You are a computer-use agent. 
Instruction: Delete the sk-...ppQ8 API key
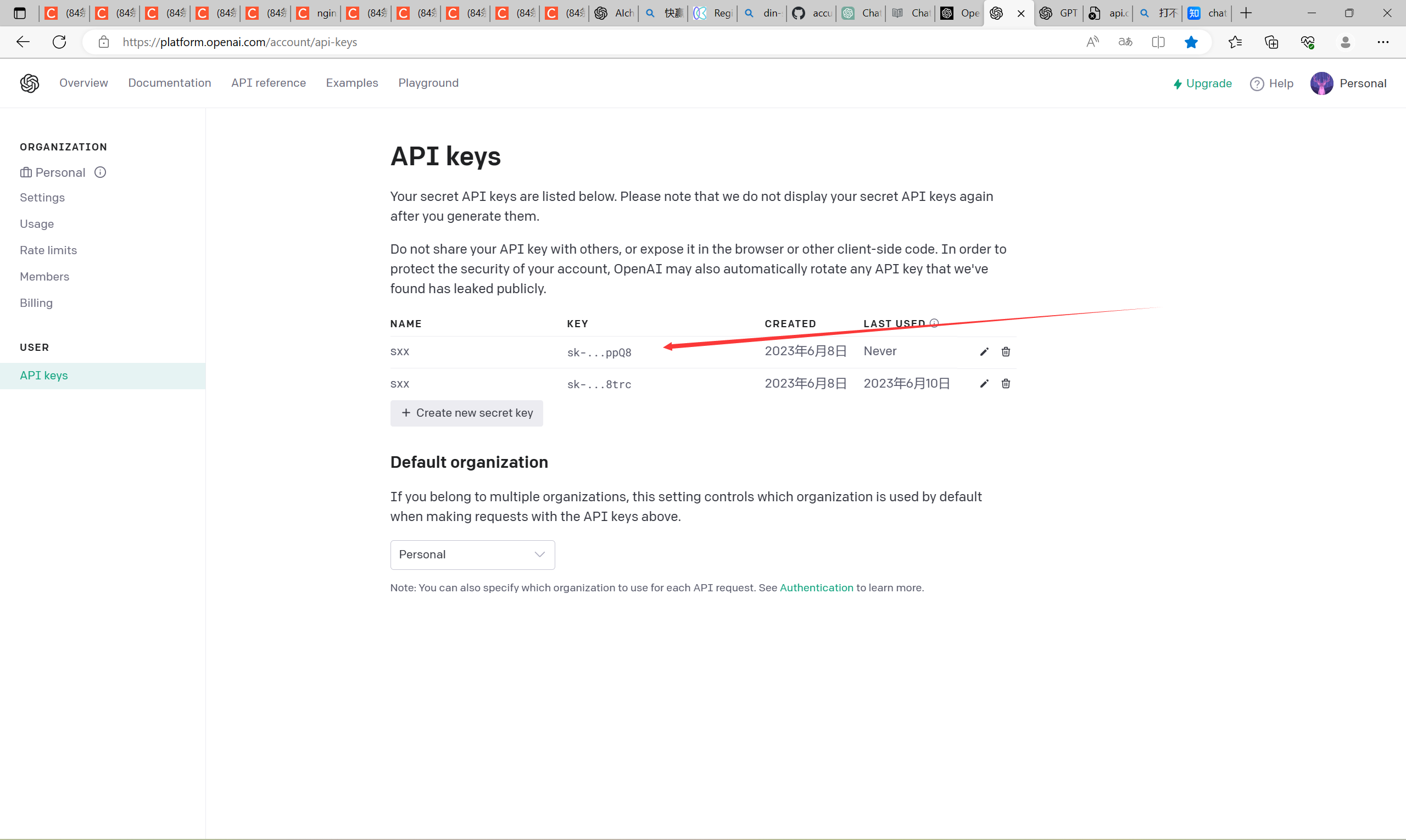coord(1005,351)
